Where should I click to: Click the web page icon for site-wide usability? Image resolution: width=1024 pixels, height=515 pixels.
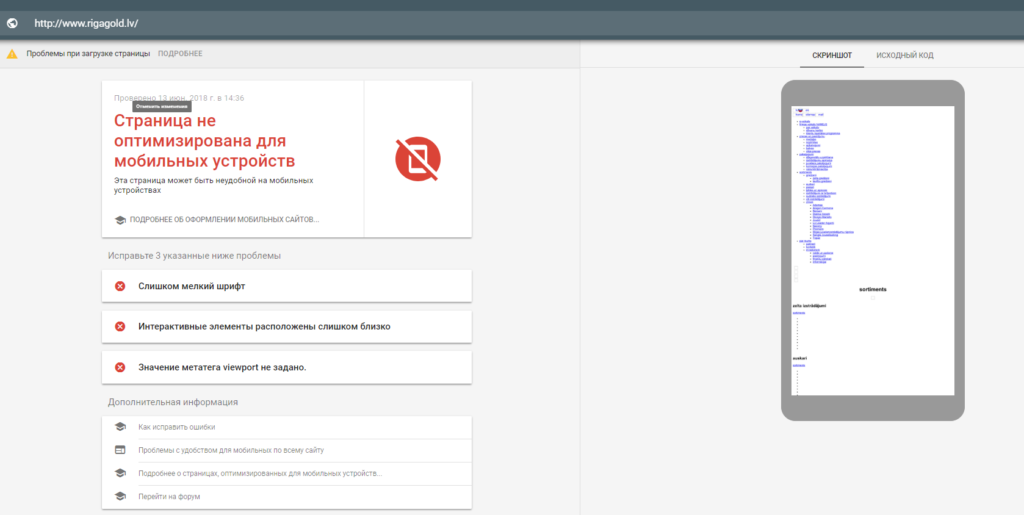[120, 450]
